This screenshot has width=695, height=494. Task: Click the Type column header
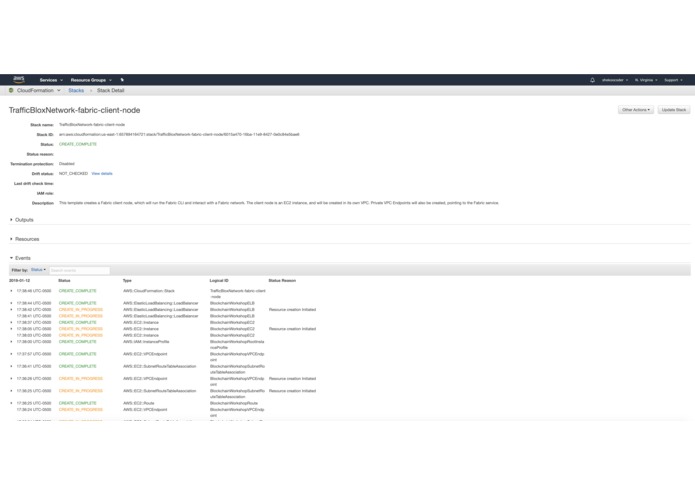pyautogui.click(x=127, y=281)
